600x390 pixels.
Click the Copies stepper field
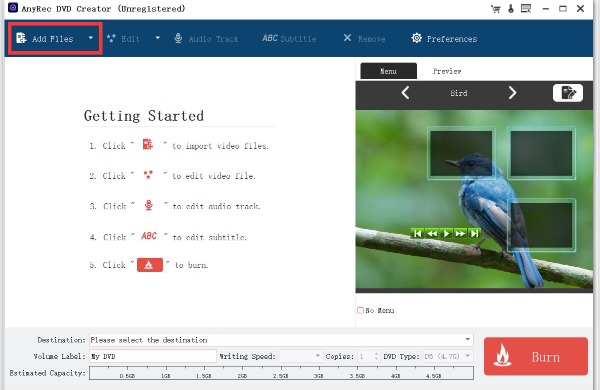(x=368, y=356)
